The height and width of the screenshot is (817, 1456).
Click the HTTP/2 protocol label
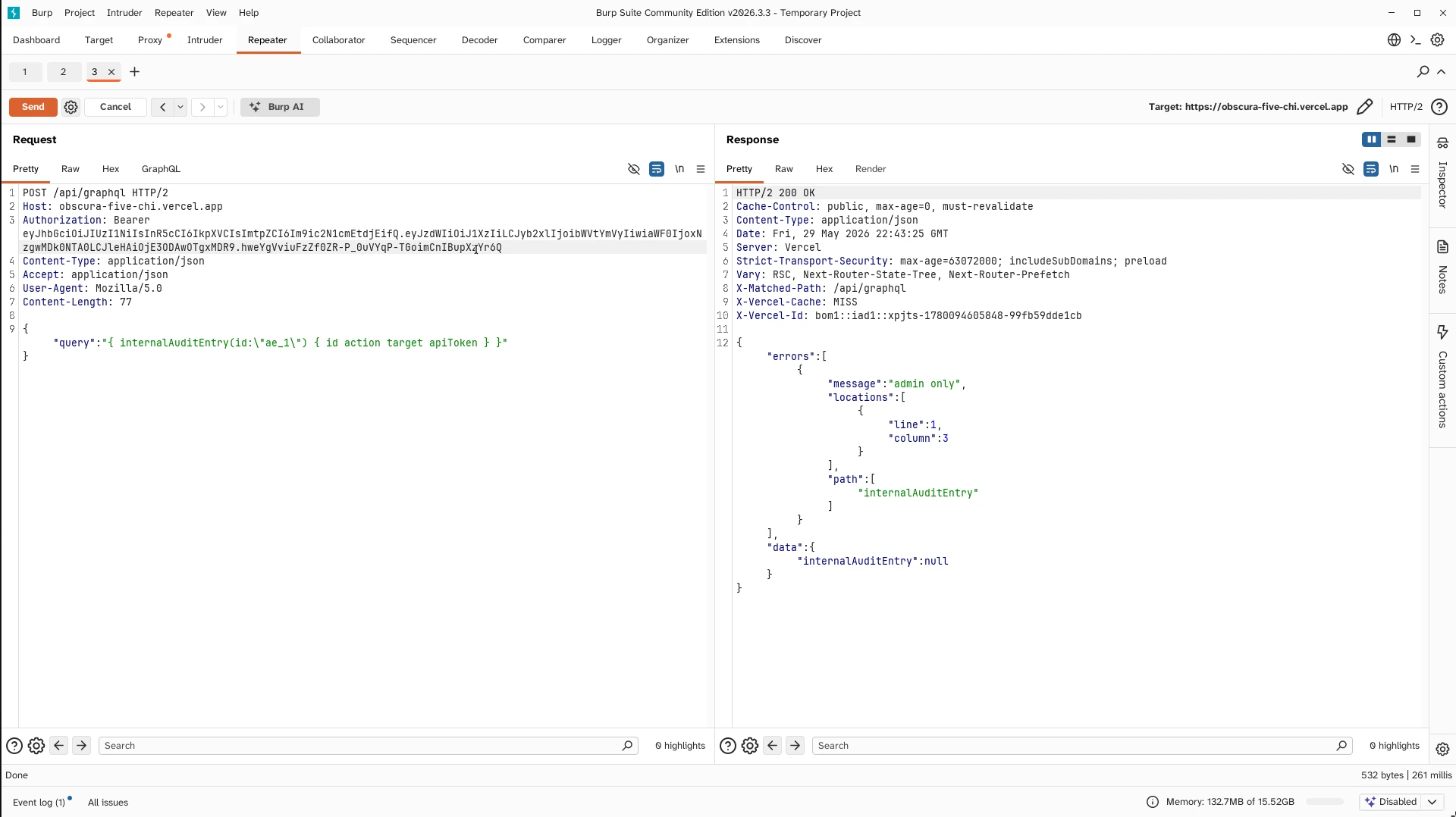click(x=1406, y=107)
